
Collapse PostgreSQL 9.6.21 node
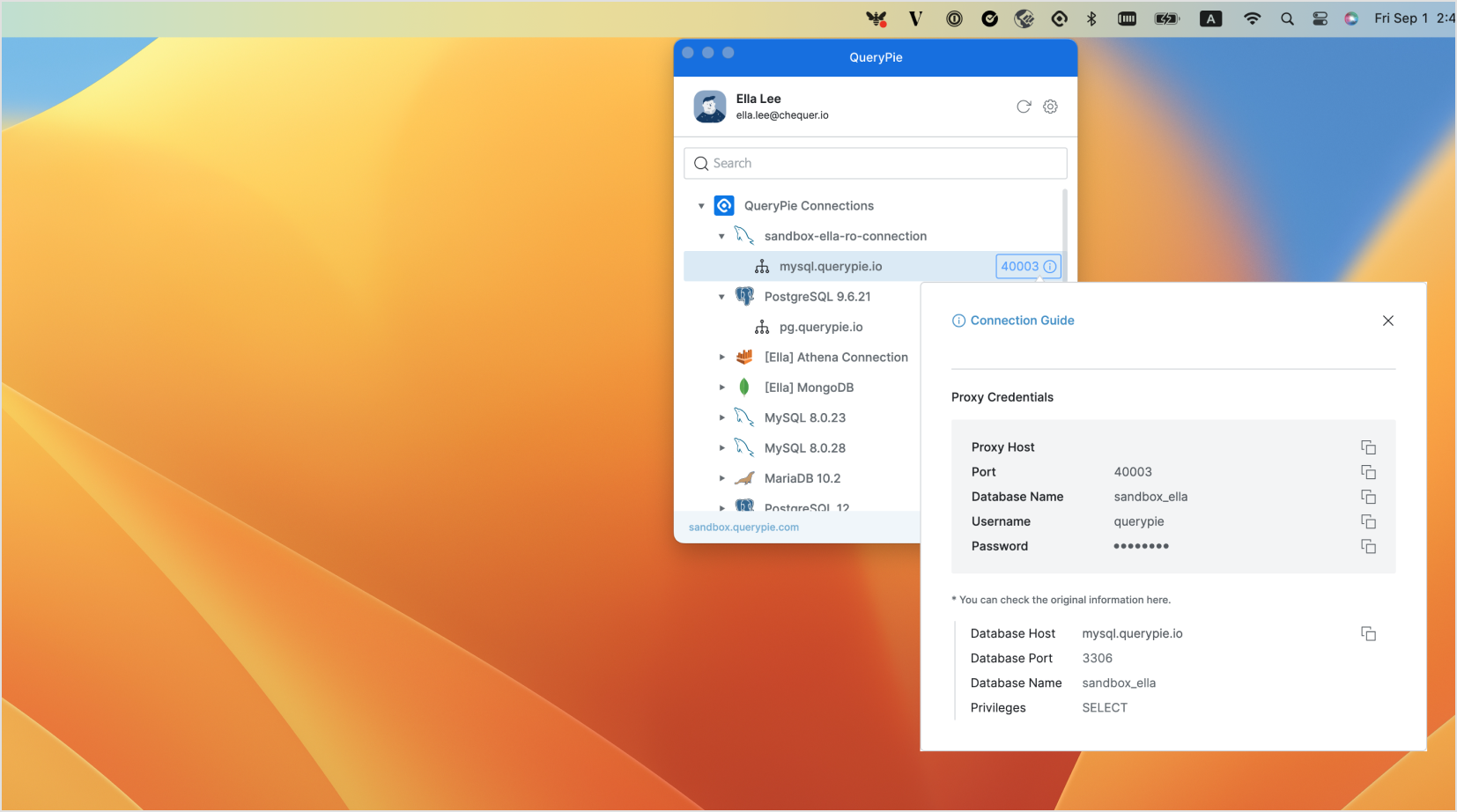(721, 297)
